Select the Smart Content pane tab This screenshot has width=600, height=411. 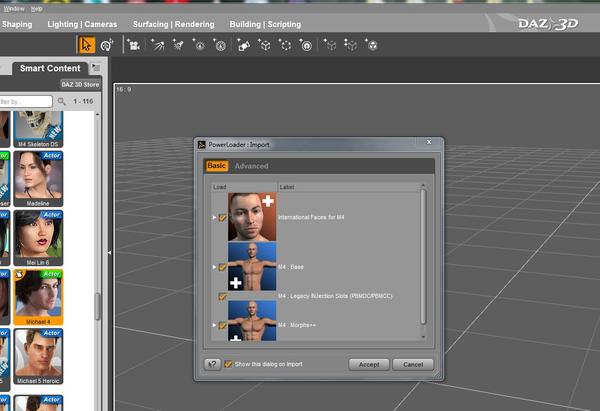pos(50,68)
